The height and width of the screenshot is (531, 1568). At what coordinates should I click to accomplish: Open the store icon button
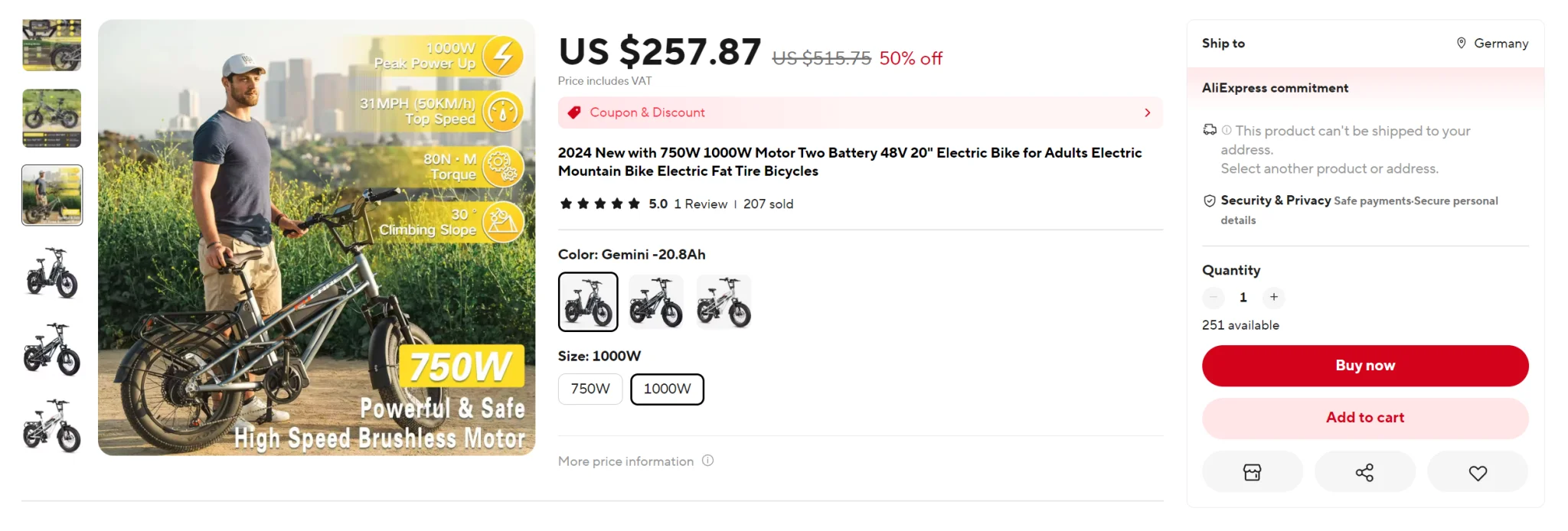1252,472
